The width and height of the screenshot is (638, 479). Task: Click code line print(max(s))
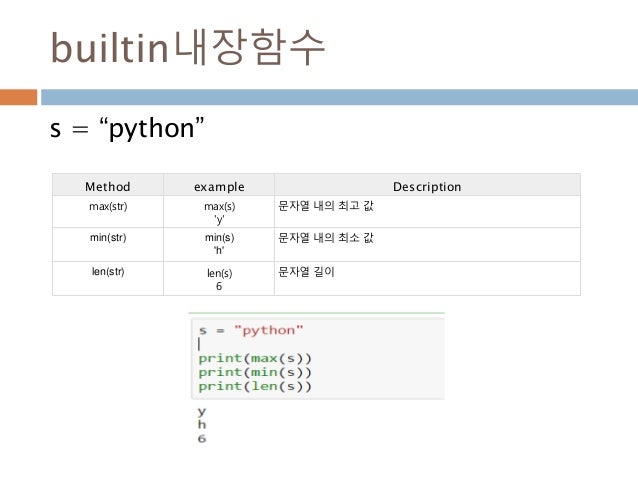click(255, 358)
